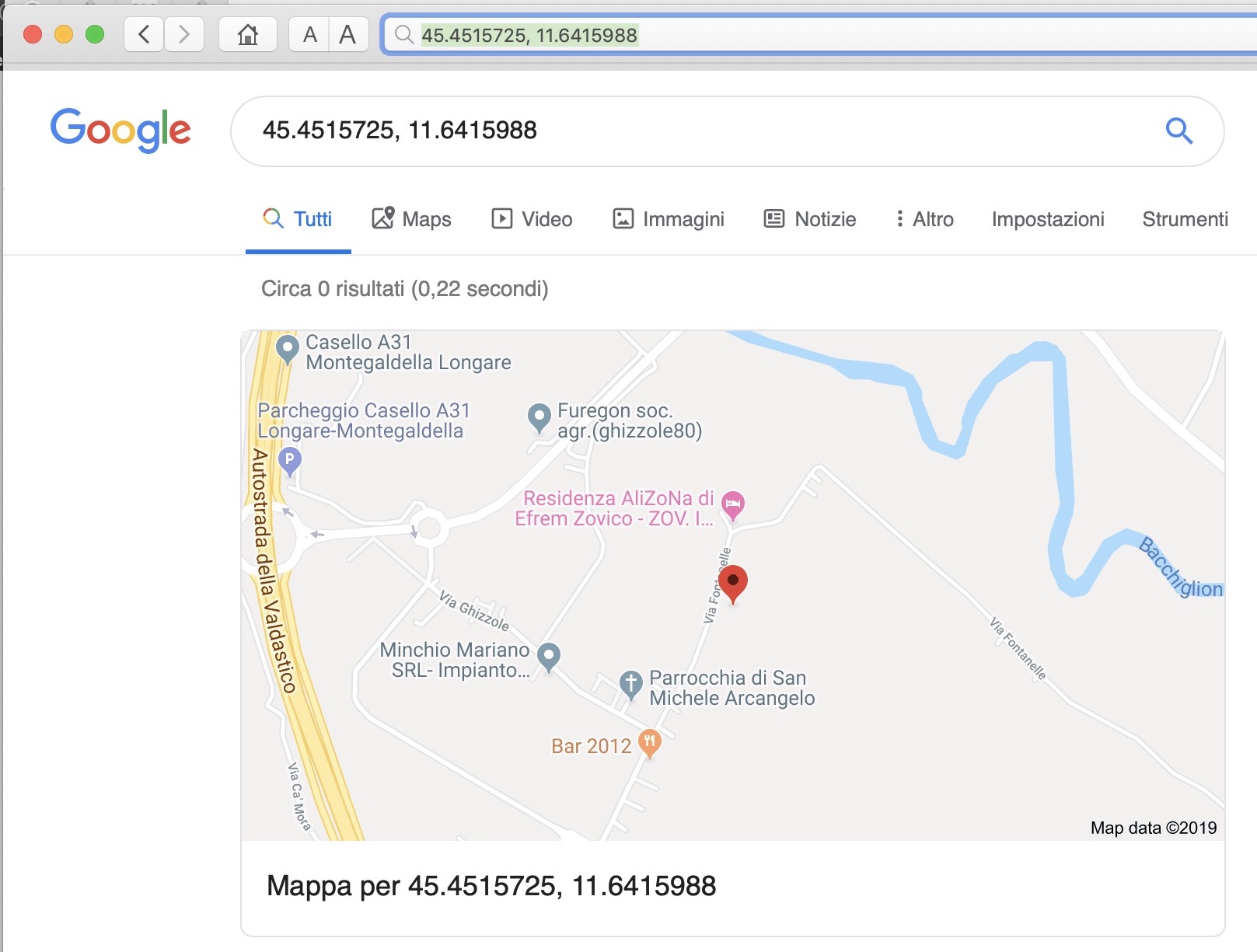The height and width of the screenshot is (952, 1257).
Task: Click the Furegon soc. agr.(ghizzole80) label
Action: 630,420
